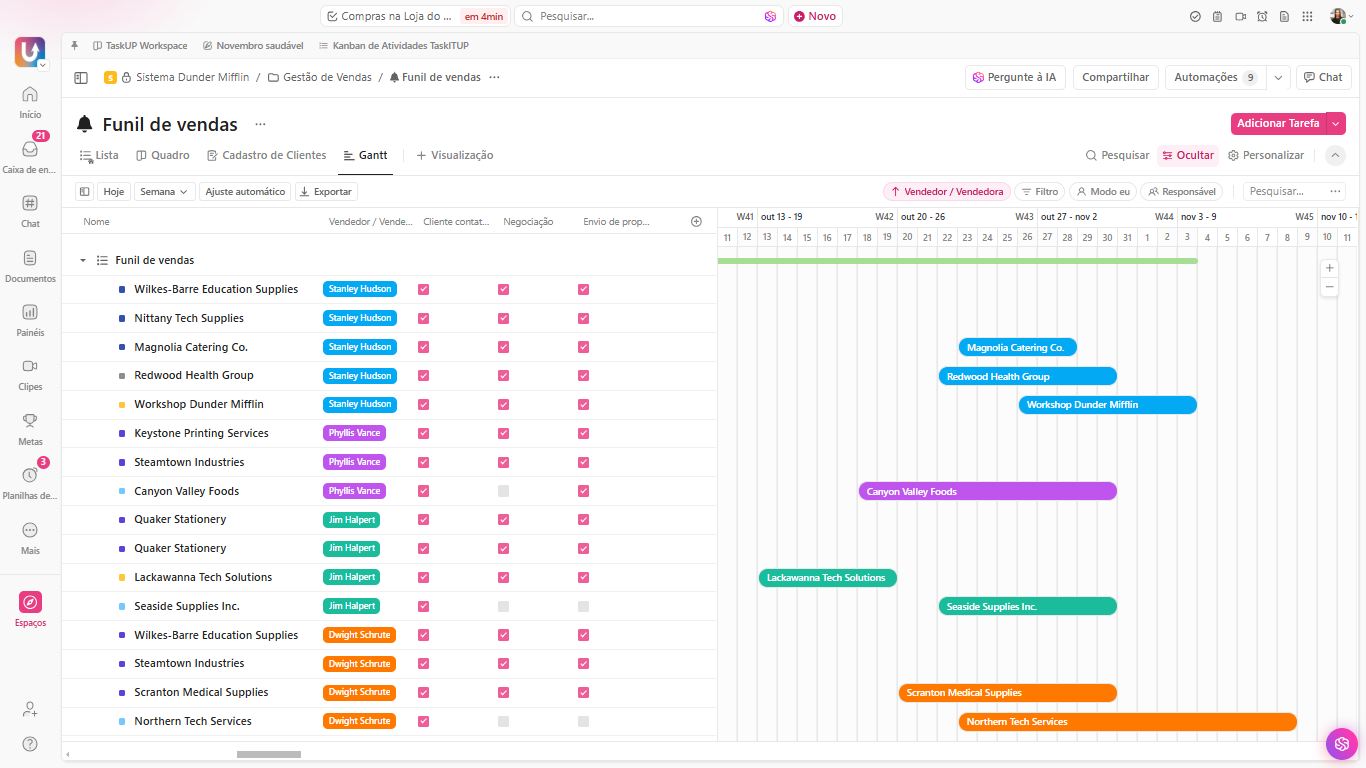Screen dimensions: 1366x768
Task: Open the Metas trophy icon
Action: click(x=30, y=421)
